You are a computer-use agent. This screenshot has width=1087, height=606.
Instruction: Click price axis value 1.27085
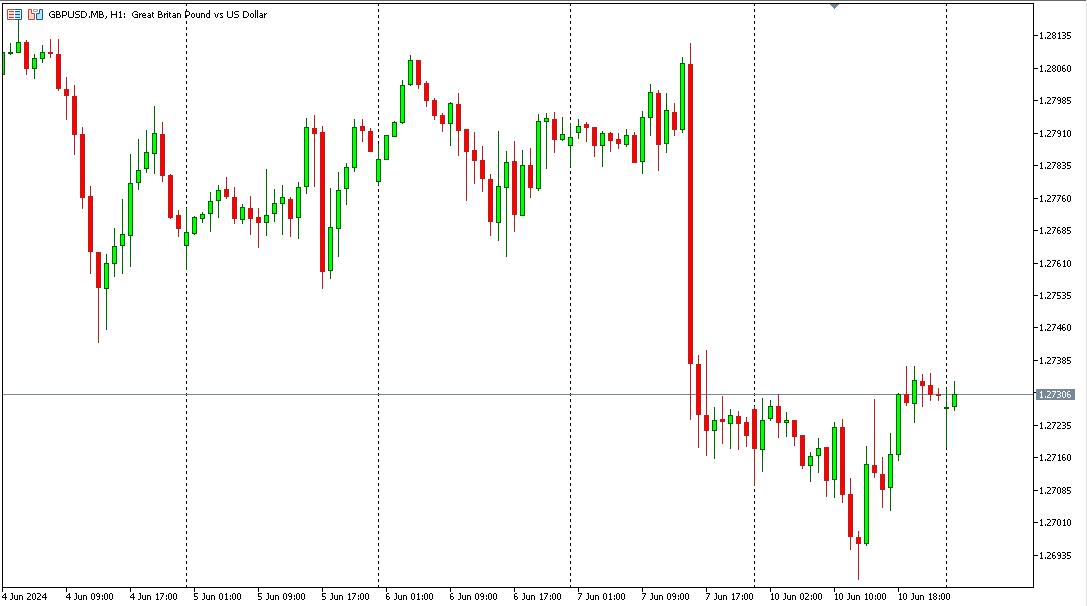tap(1054, 490)
